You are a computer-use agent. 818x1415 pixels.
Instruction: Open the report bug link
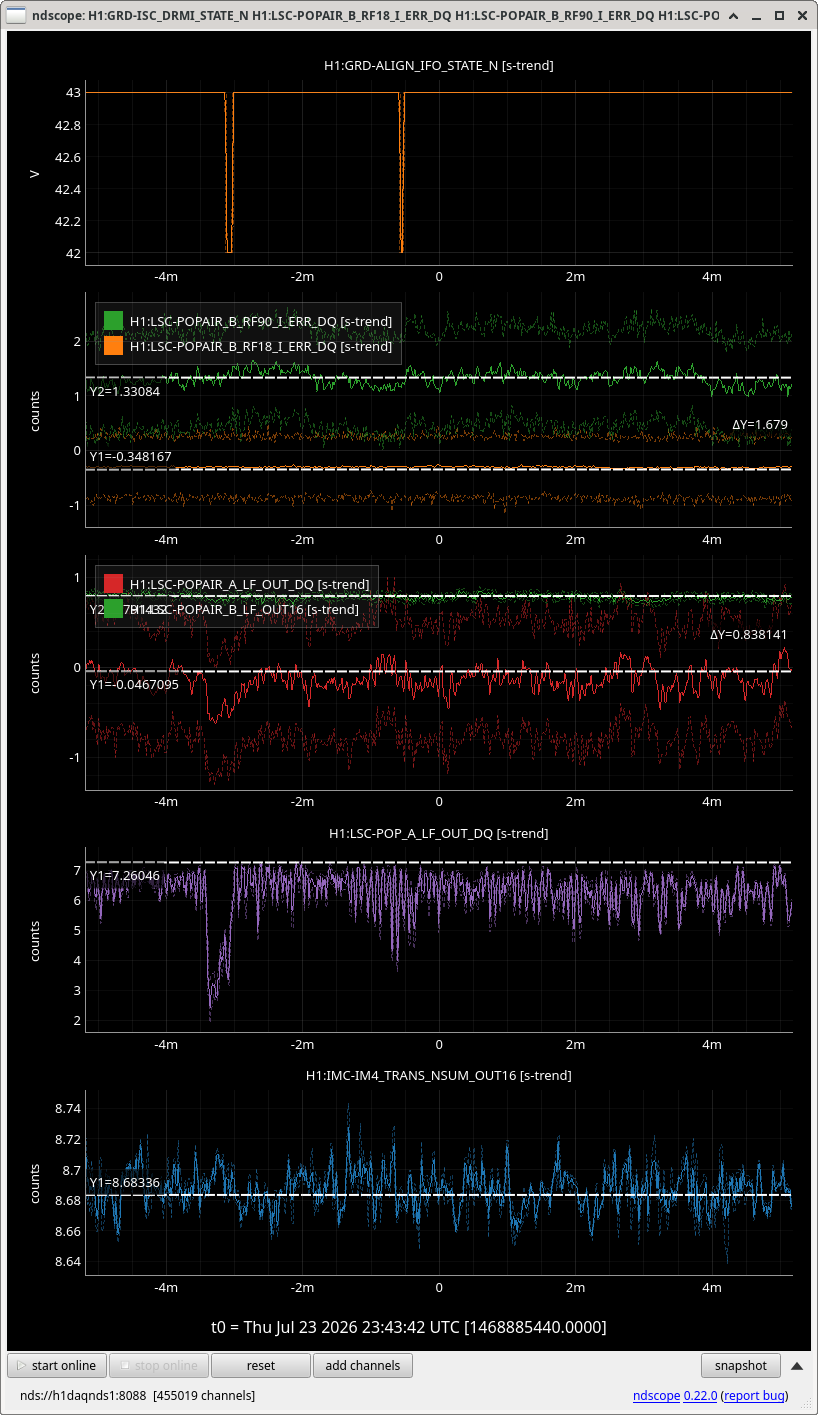click(754, 1395)
